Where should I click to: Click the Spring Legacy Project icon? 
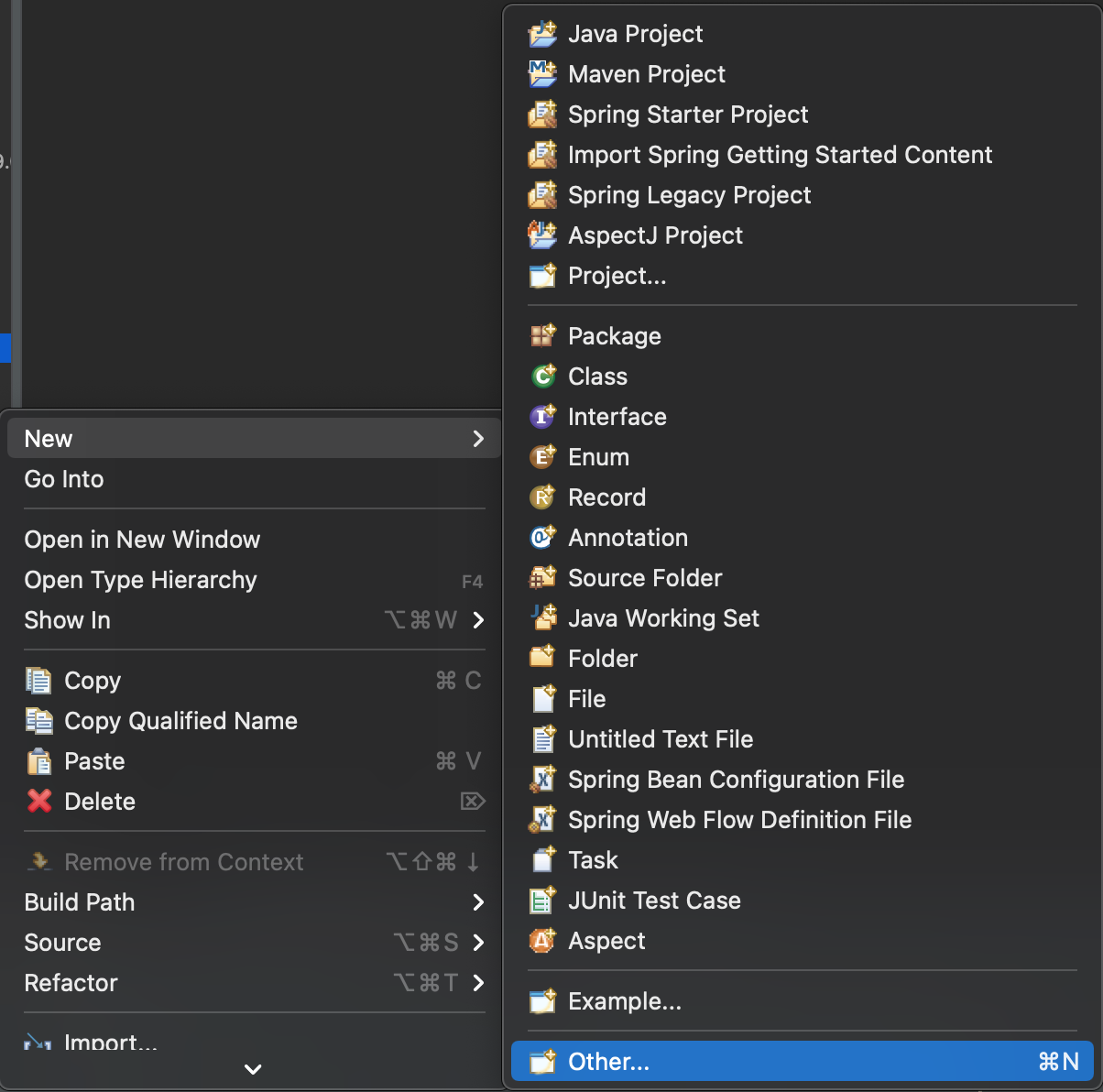tap(542, 195)
